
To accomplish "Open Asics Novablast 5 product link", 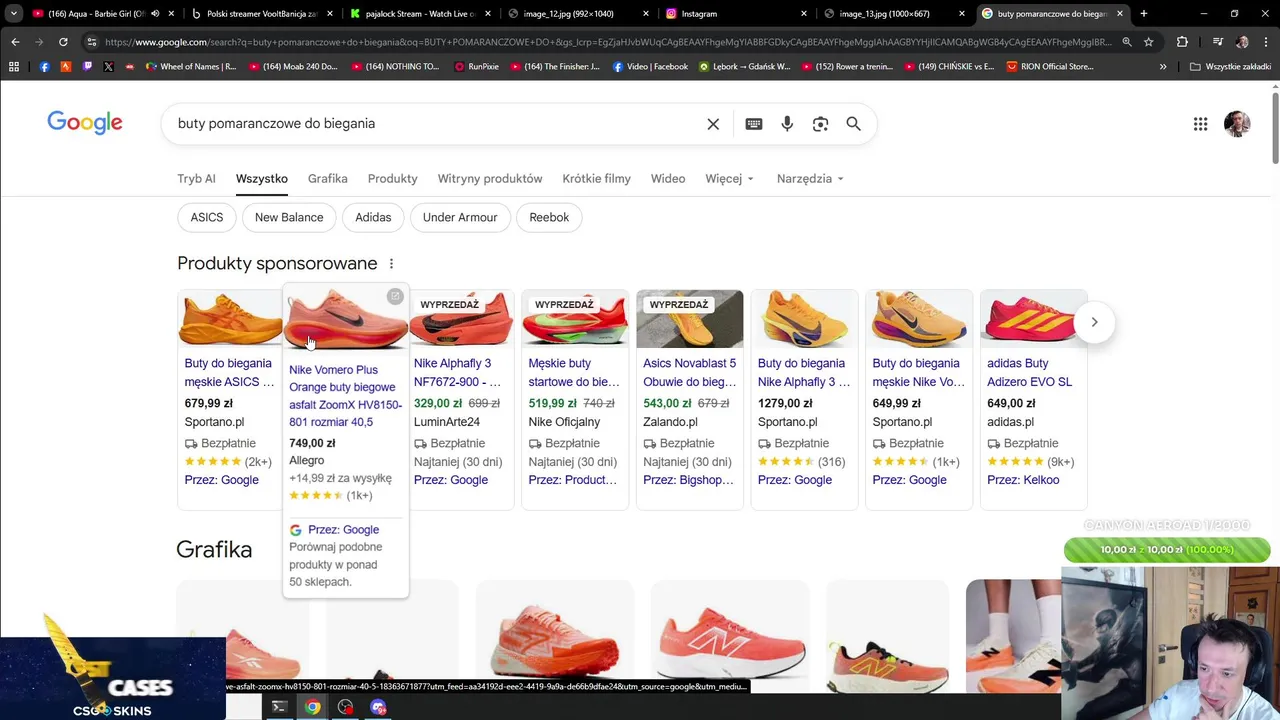I will tap(689, 373).
